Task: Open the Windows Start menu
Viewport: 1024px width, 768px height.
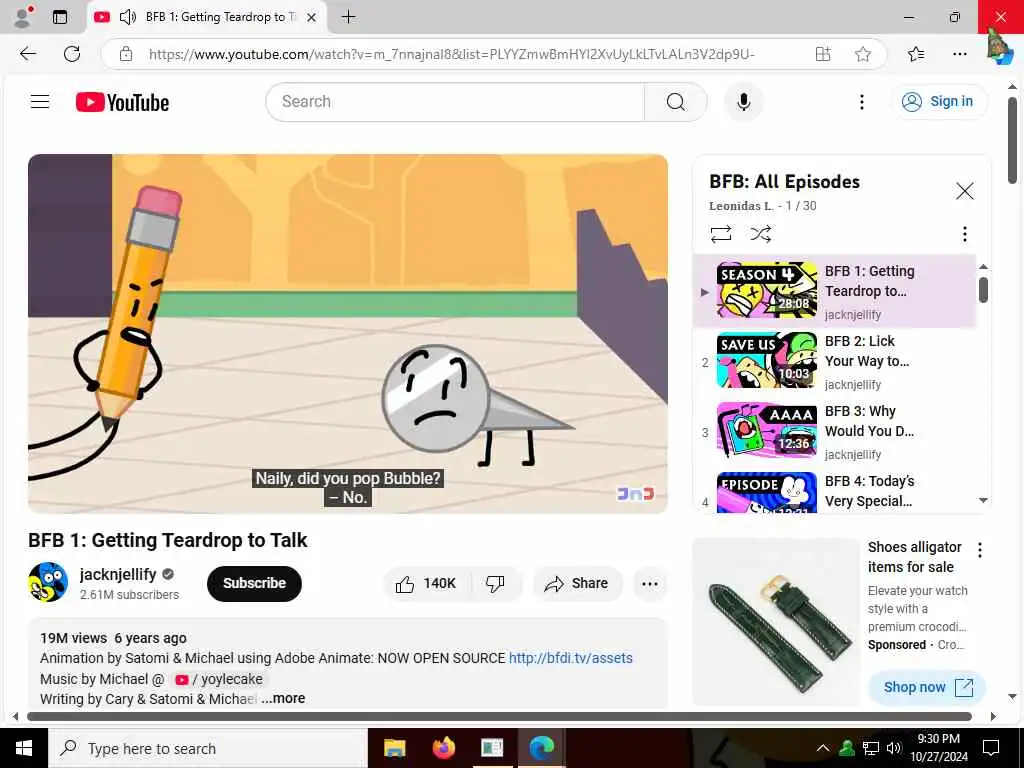Action: 24,748
